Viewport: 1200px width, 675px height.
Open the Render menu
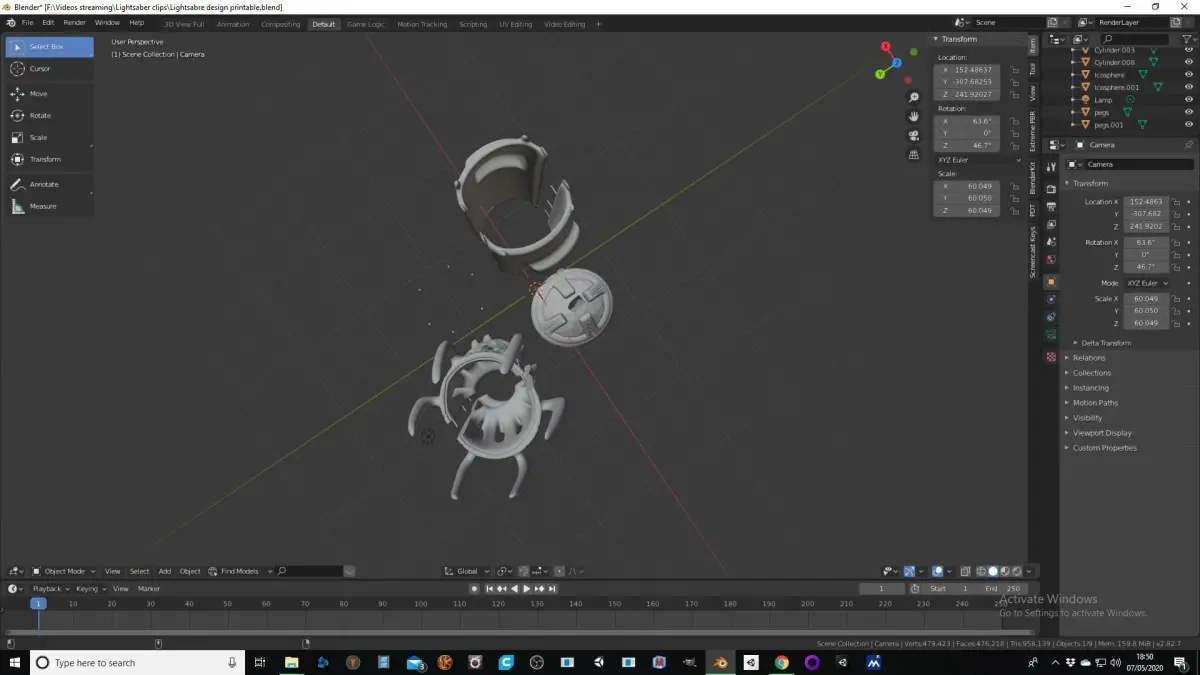pyautogui.click(x=75, y=22)
